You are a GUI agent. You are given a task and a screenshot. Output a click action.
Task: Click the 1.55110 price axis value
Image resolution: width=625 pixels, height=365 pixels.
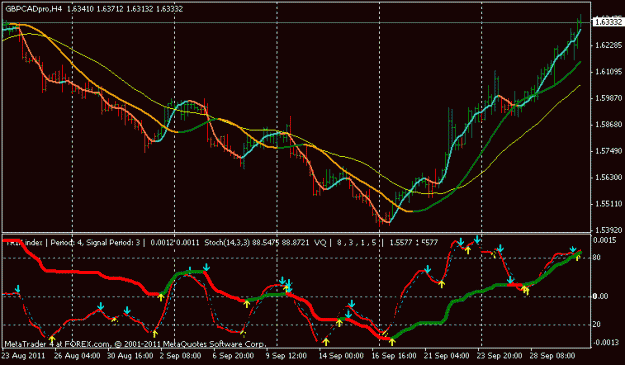pos(608,204)
